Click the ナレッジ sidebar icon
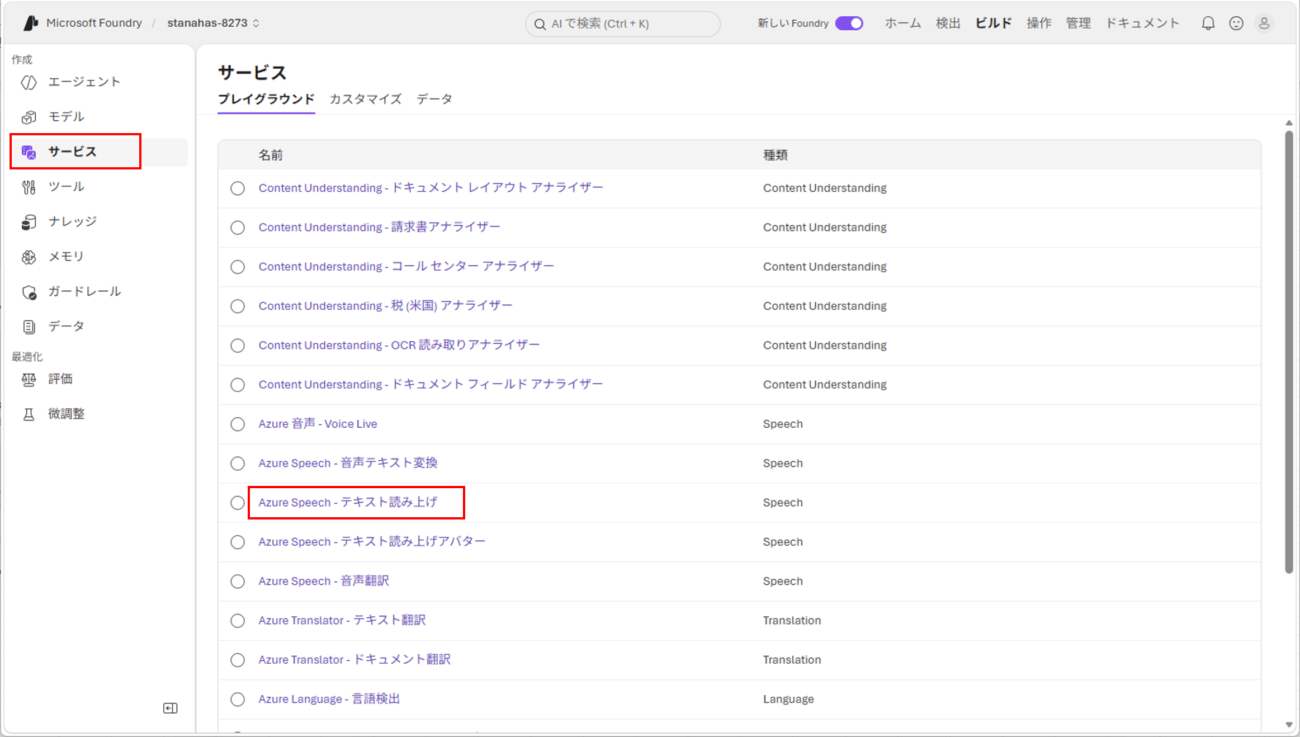The image size is (1300, 737). pos(29,222)
